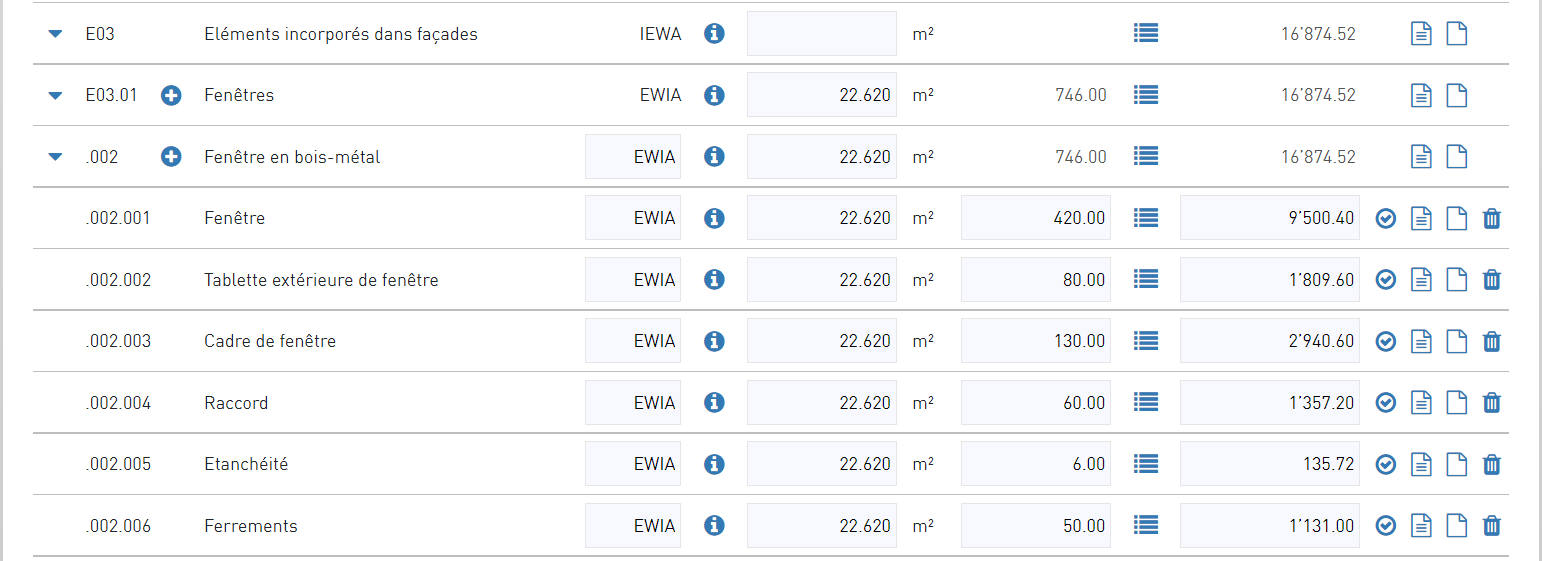The image size is (1542, 561).
Task: Open info for Tablette extérieure de fenêtre
Action: pos(714,280)
